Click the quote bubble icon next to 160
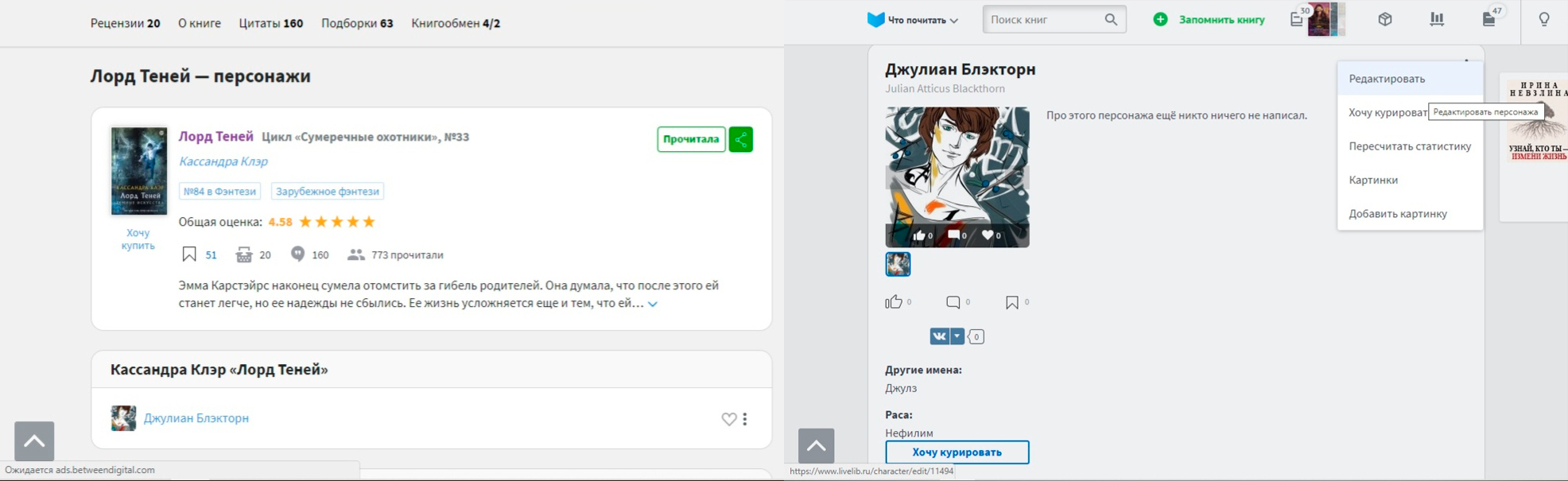 click(x=297, y=254)
